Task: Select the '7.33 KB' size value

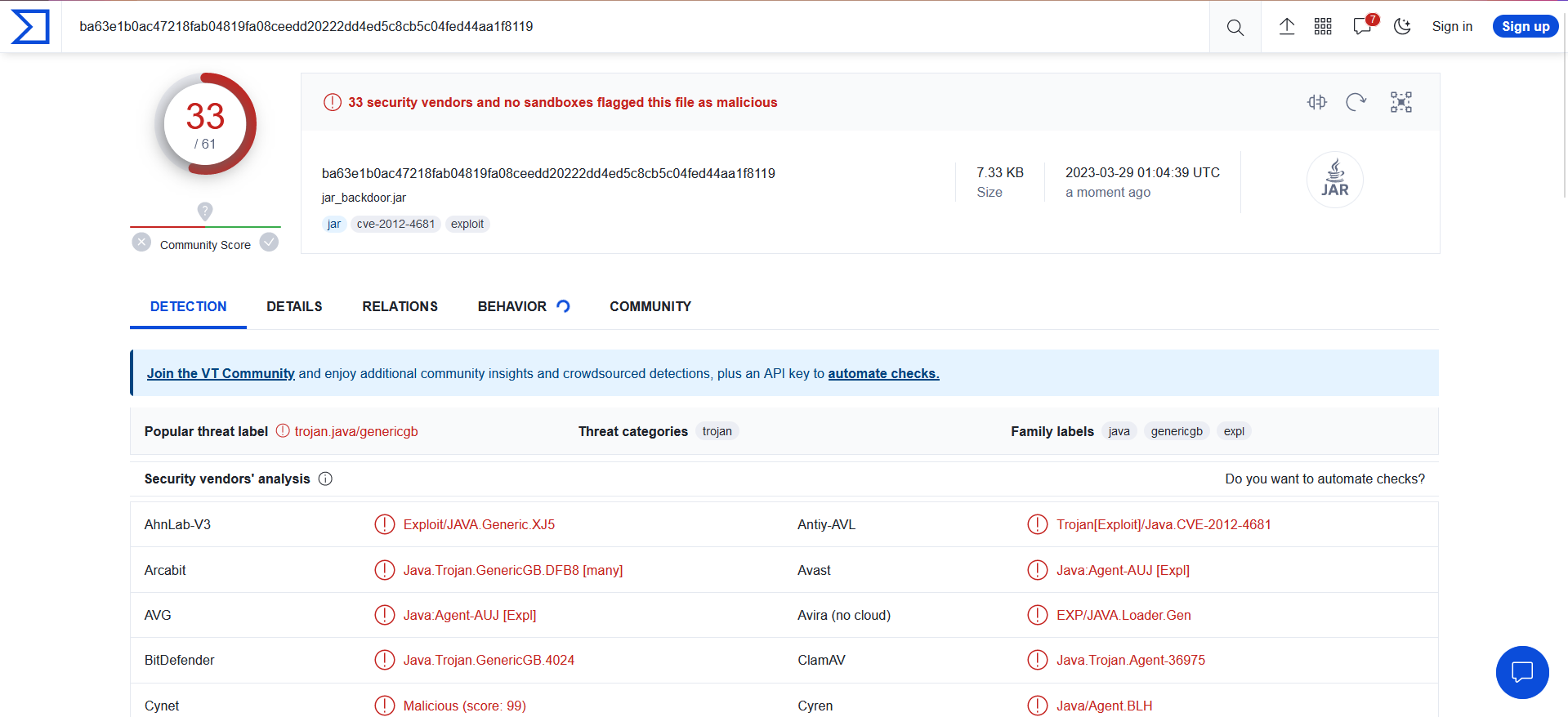Action: [1000, 172]
